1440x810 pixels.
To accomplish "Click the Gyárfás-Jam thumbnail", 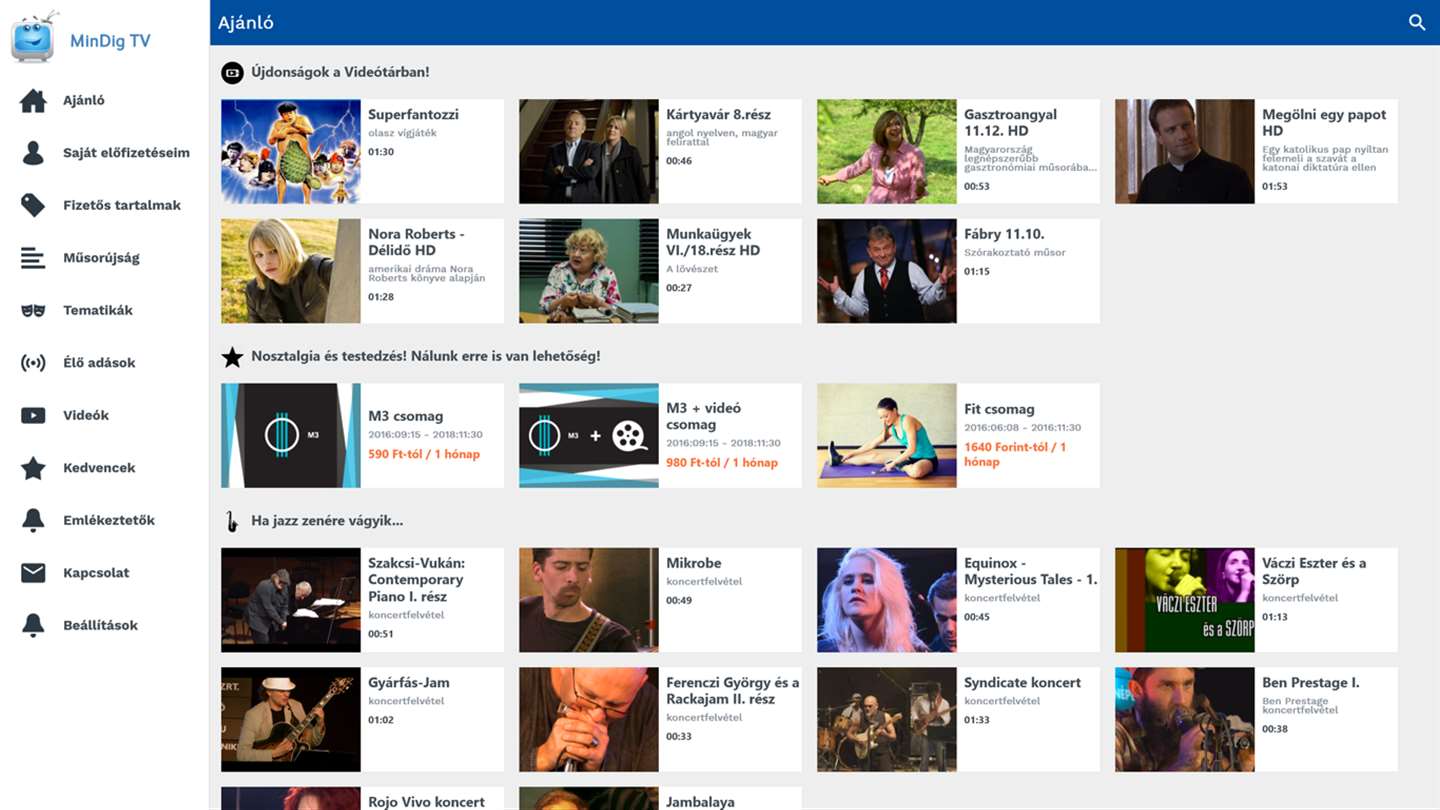I will tap(291, 720).
